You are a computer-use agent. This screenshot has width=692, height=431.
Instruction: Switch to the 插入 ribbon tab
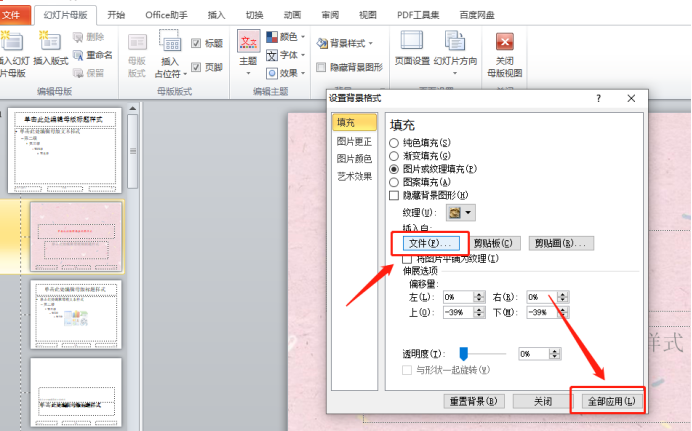(216, 15)
